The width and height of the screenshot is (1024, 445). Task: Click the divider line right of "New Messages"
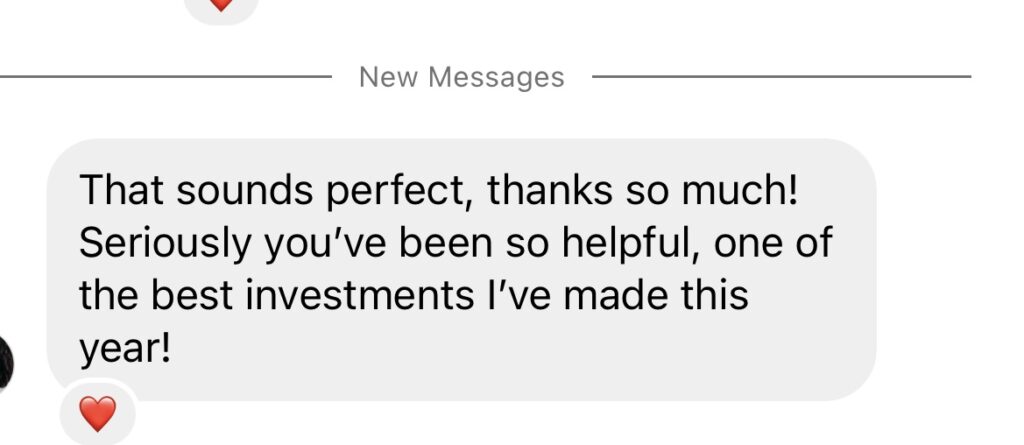780,76
